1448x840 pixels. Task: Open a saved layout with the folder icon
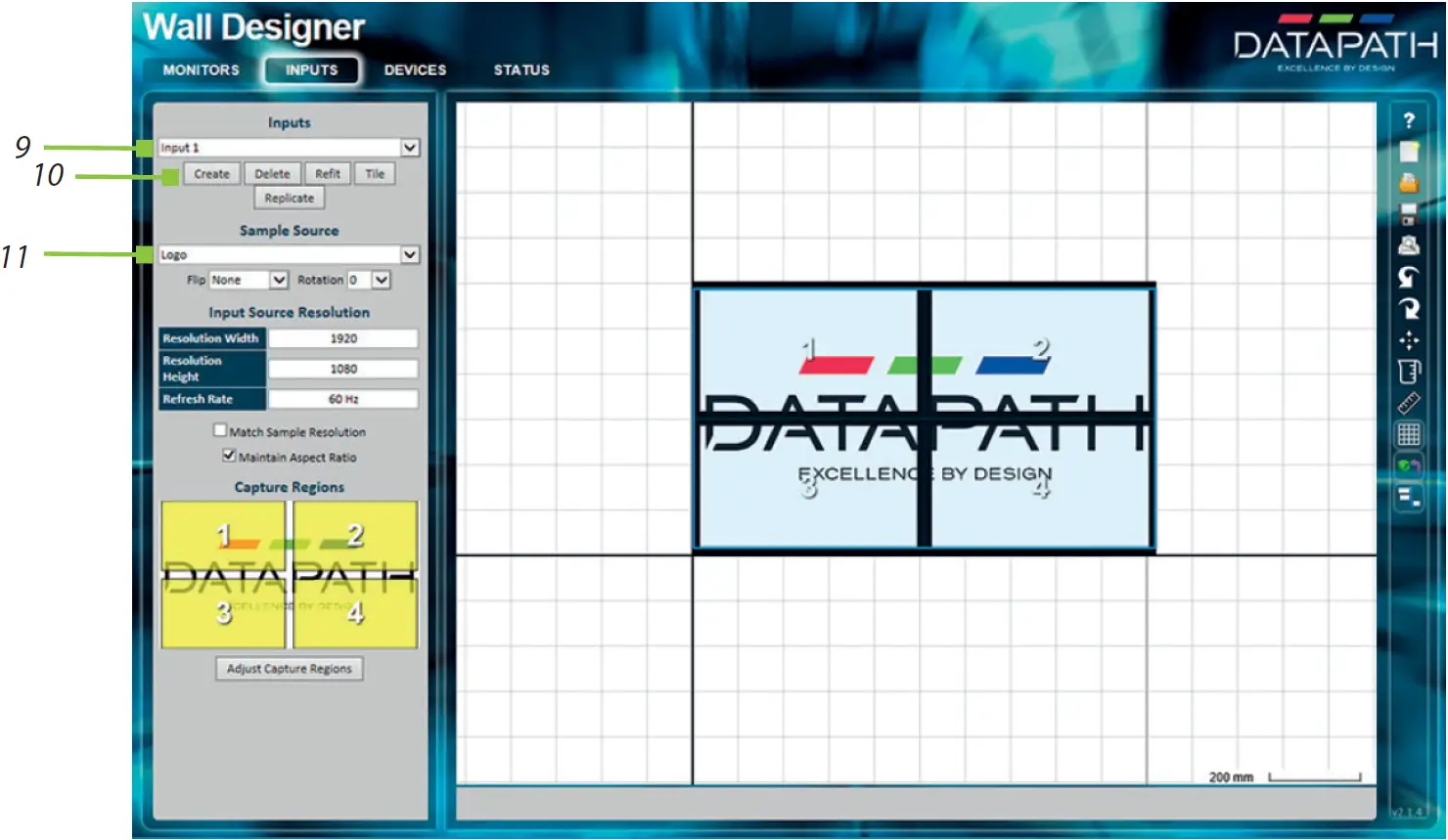point(1409,183)
